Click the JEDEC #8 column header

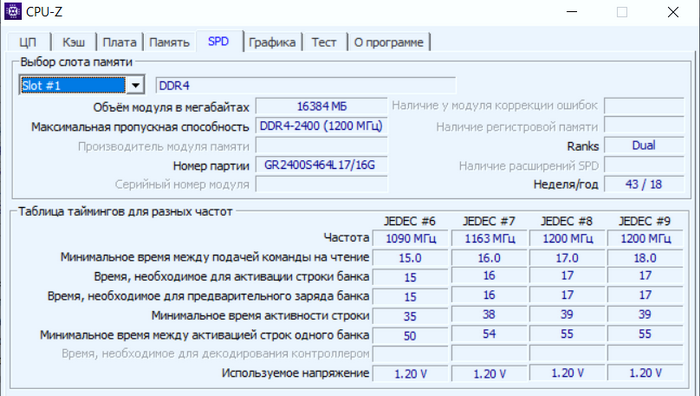[x=567, y=221]
